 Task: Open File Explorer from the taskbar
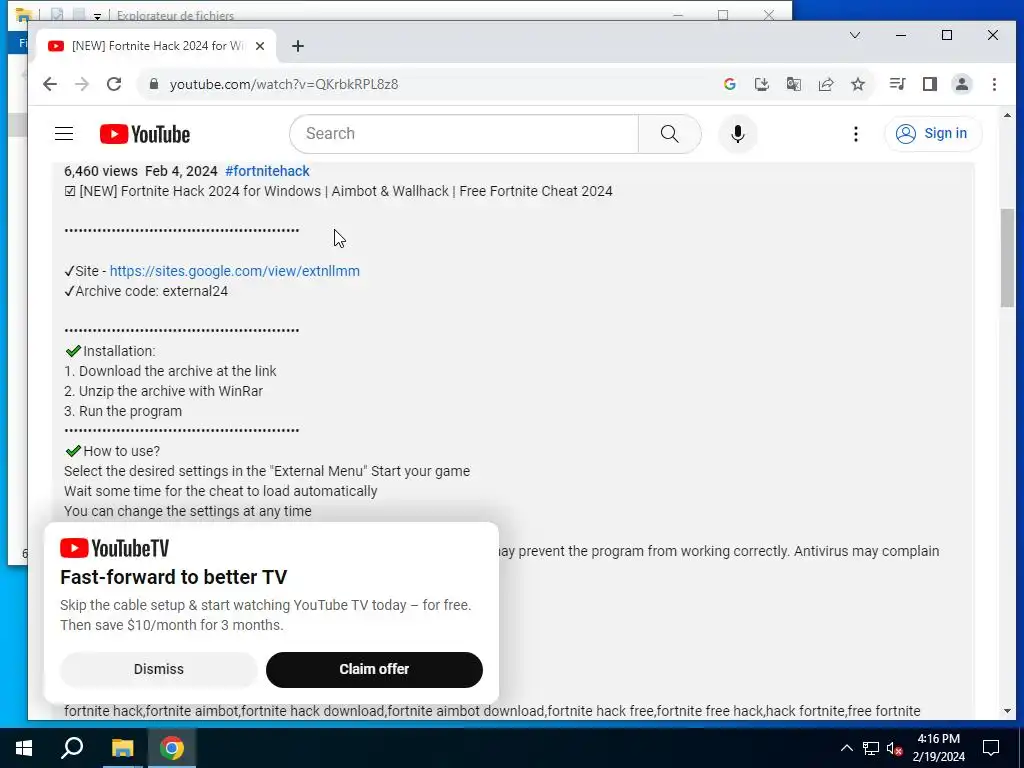(x=122, y=748)
